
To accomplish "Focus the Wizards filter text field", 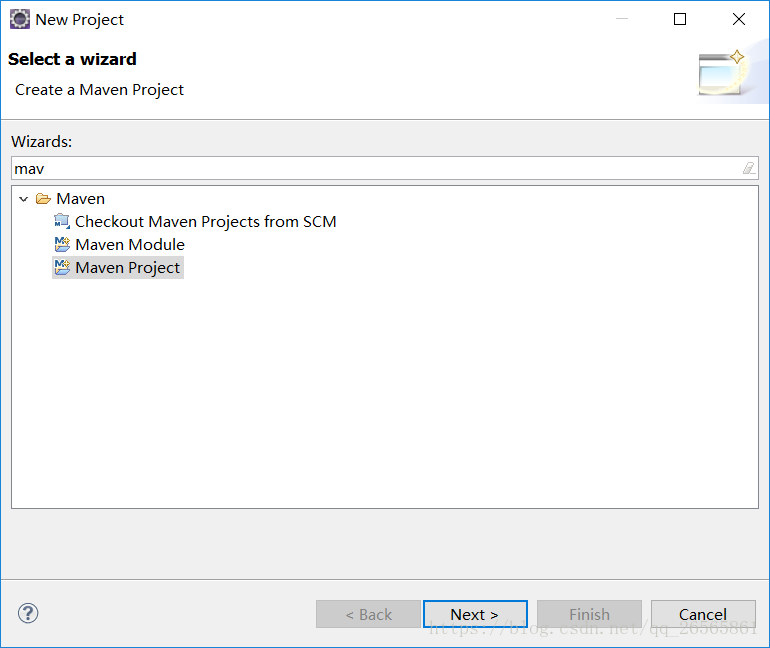I will [x=376, y=168].
